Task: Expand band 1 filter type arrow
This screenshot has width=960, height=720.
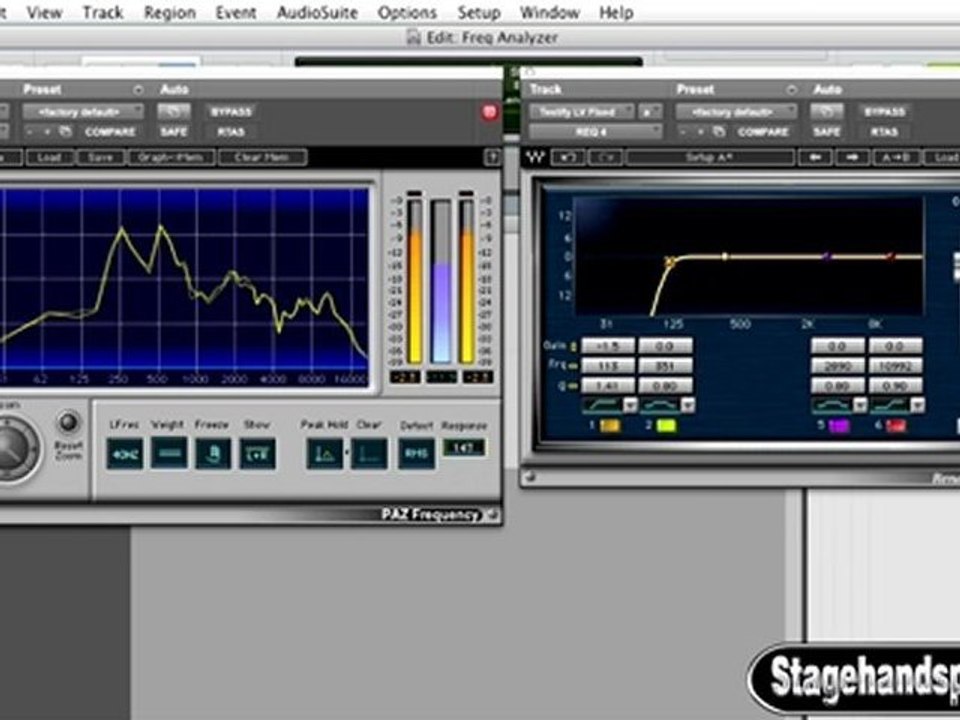Action: 631,405
